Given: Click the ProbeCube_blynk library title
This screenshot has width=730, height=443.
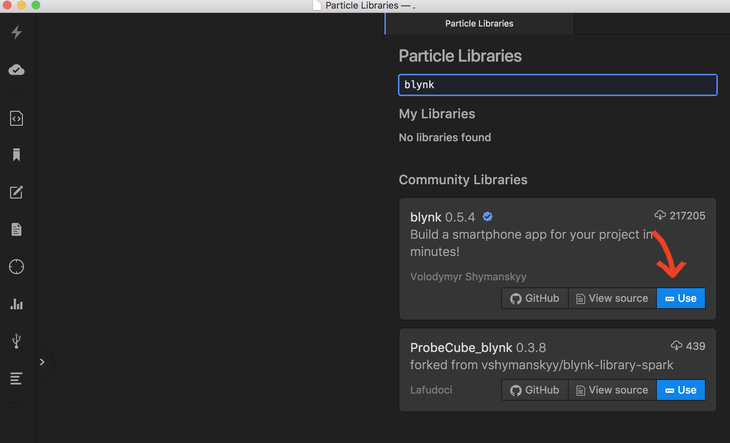Looking at the screenshot, I should pos(461,348).
